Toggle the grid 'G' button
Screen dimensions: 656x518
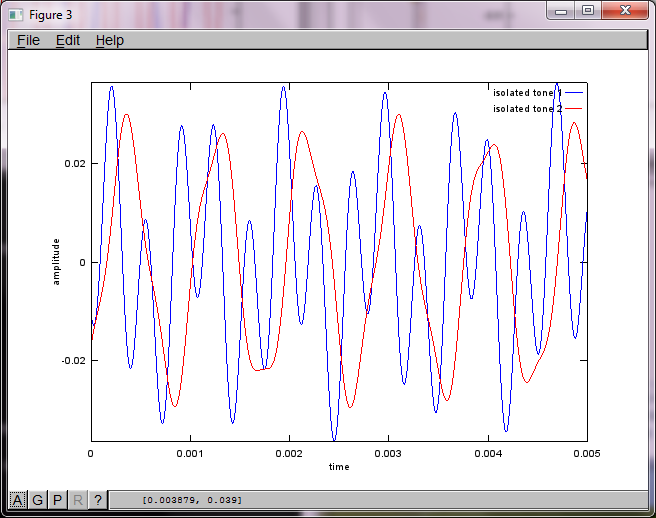(37, 500)
